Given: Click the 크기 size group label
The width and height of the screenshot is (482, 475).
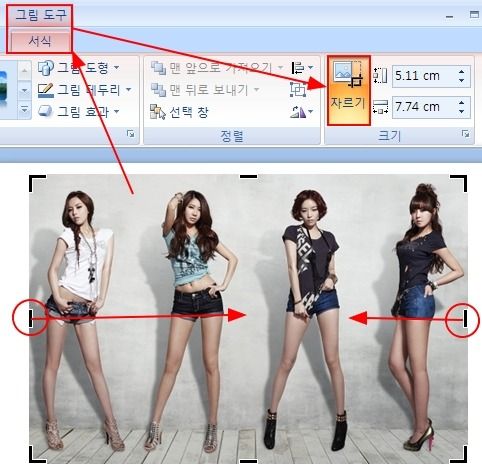Looking at the screenshot, I should pyautogui.click(x=389, y=136).
